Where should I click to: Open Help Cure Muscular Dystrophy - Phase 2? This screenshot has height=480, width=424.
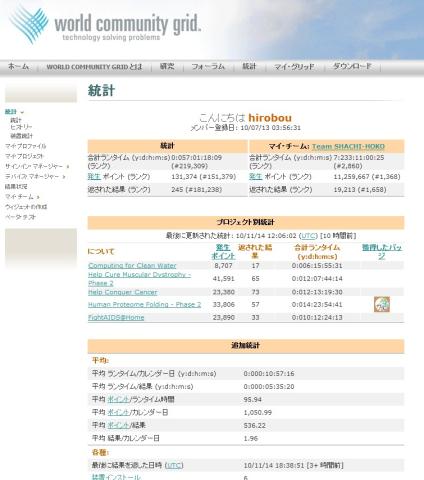[x=139, y=279]
